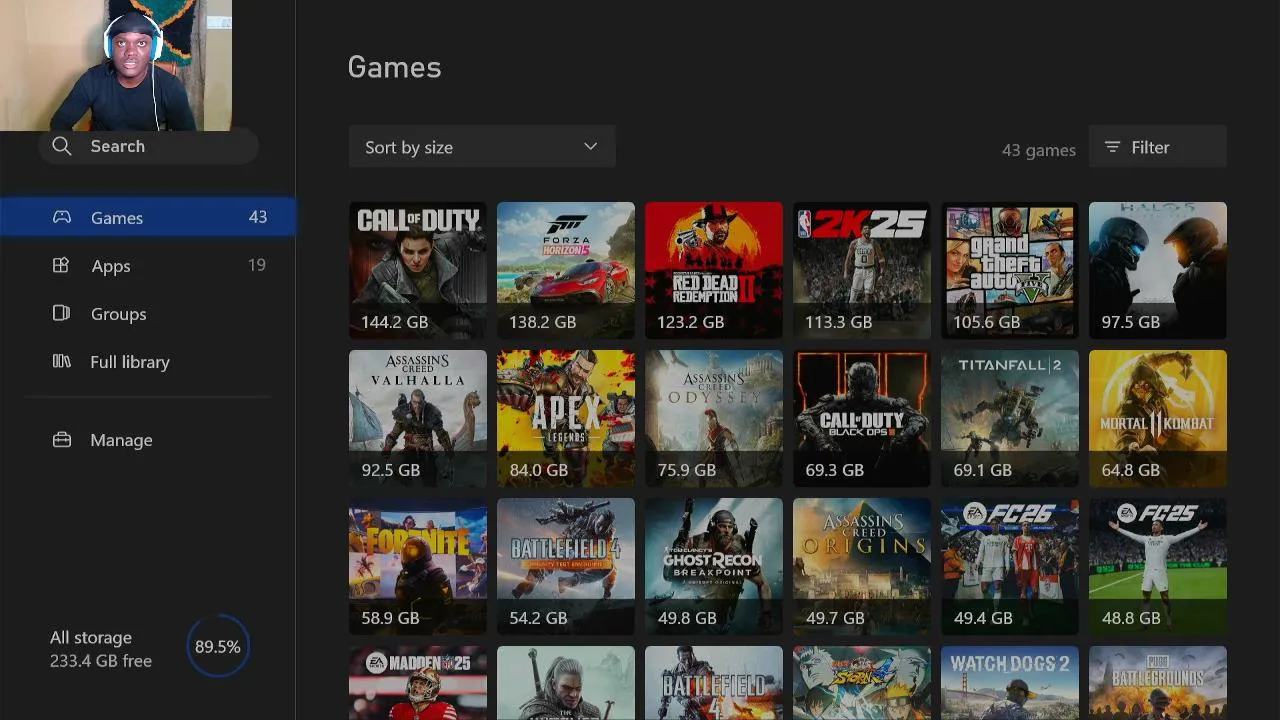Click the Groups icon in sidebar
The width and height of the screenshot is (1280, 720).
(x=61, y=313)
